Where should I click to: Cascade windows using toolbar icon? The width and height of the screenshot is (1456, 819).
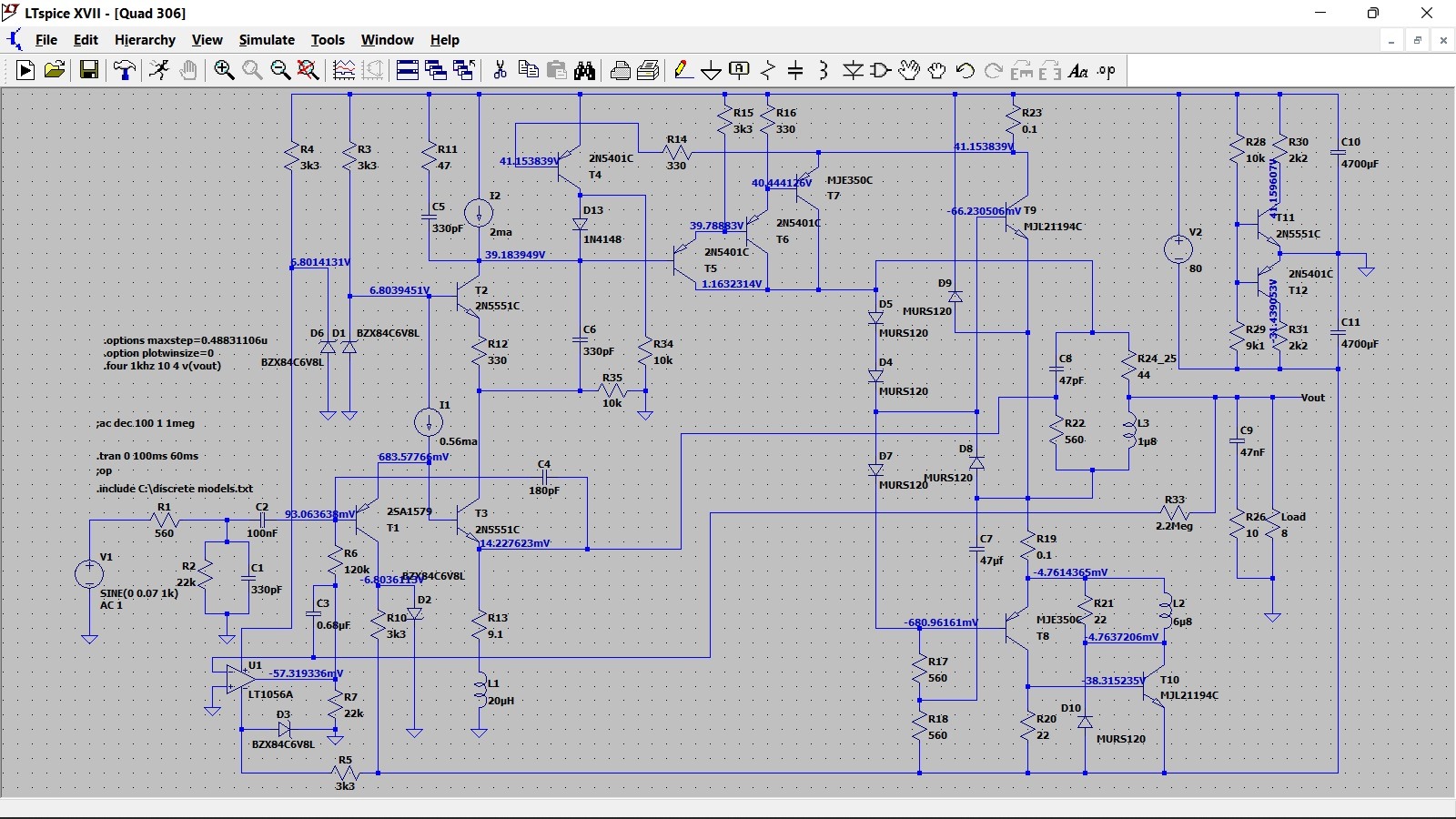tap(436, 70)
